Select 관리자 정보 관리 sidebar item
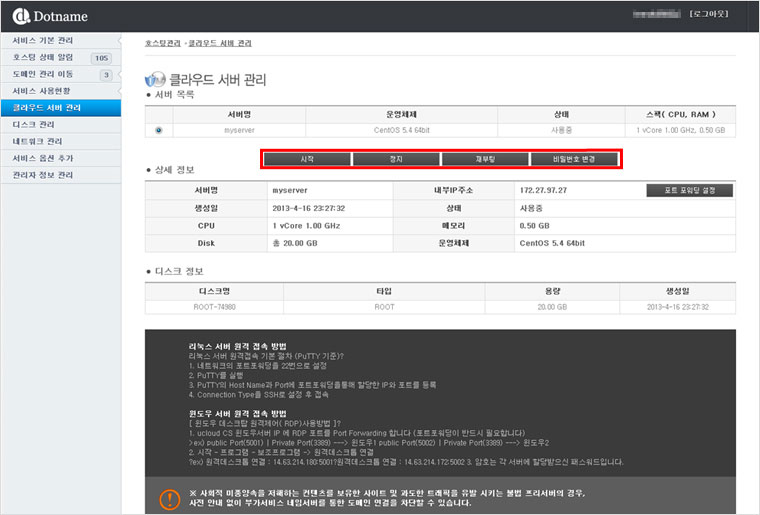This screenshot has height=515, width=760. click(43, 175)
